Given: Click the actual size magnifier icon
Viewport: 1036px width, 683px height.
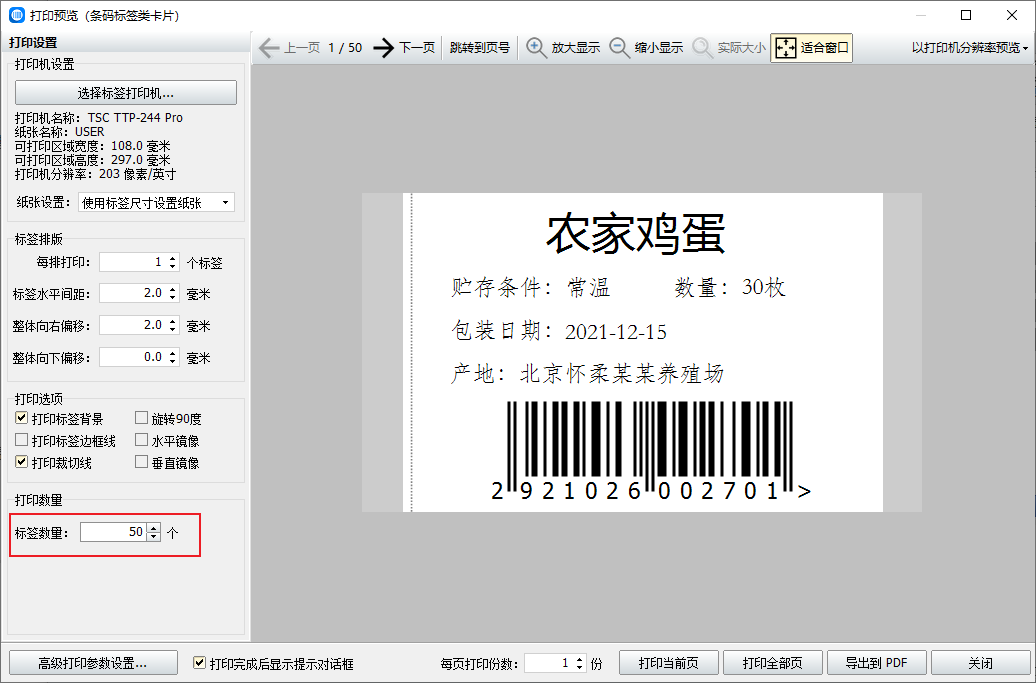Looking at the screenshot, I should point(702,48).
